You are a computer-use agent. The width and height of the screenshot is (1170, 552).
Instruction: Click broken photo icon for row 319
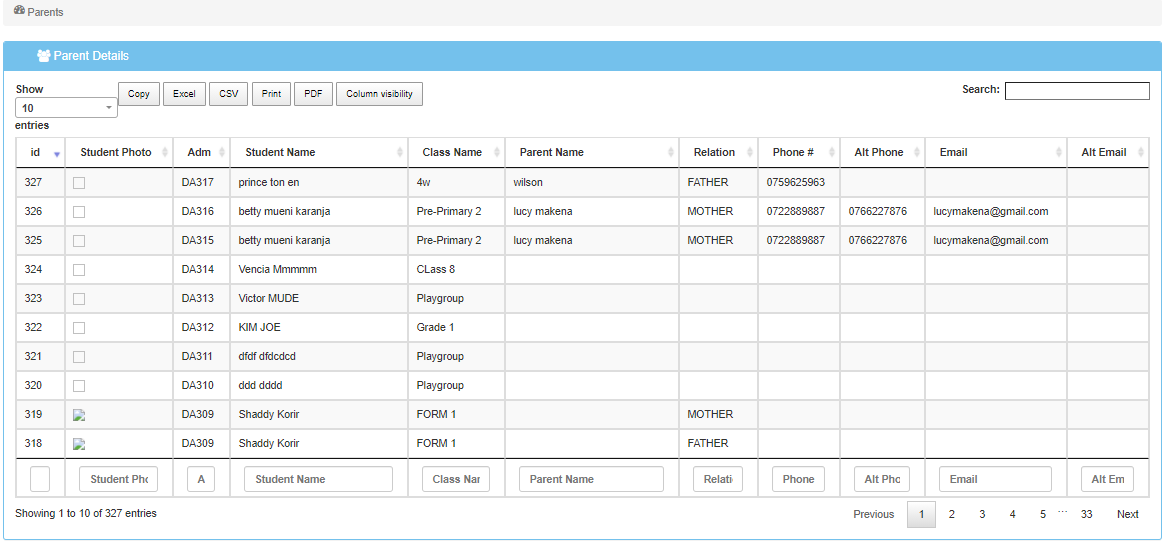pos(79,415)
